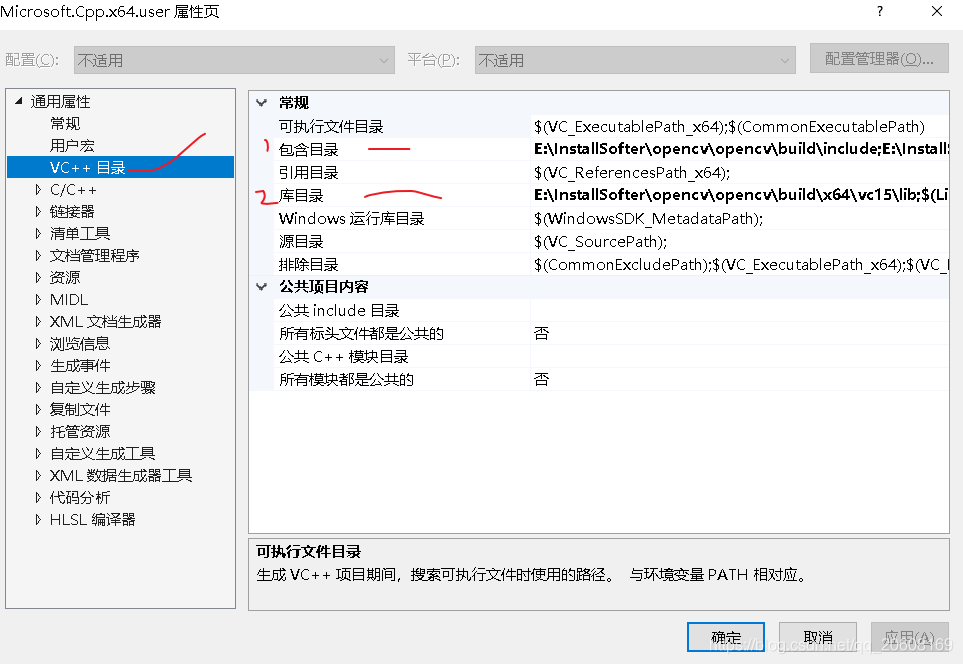The width and height of the screenshot is (963, 664).
Task: Expand the 清单工具 node
Action: (x=40, y=233)
